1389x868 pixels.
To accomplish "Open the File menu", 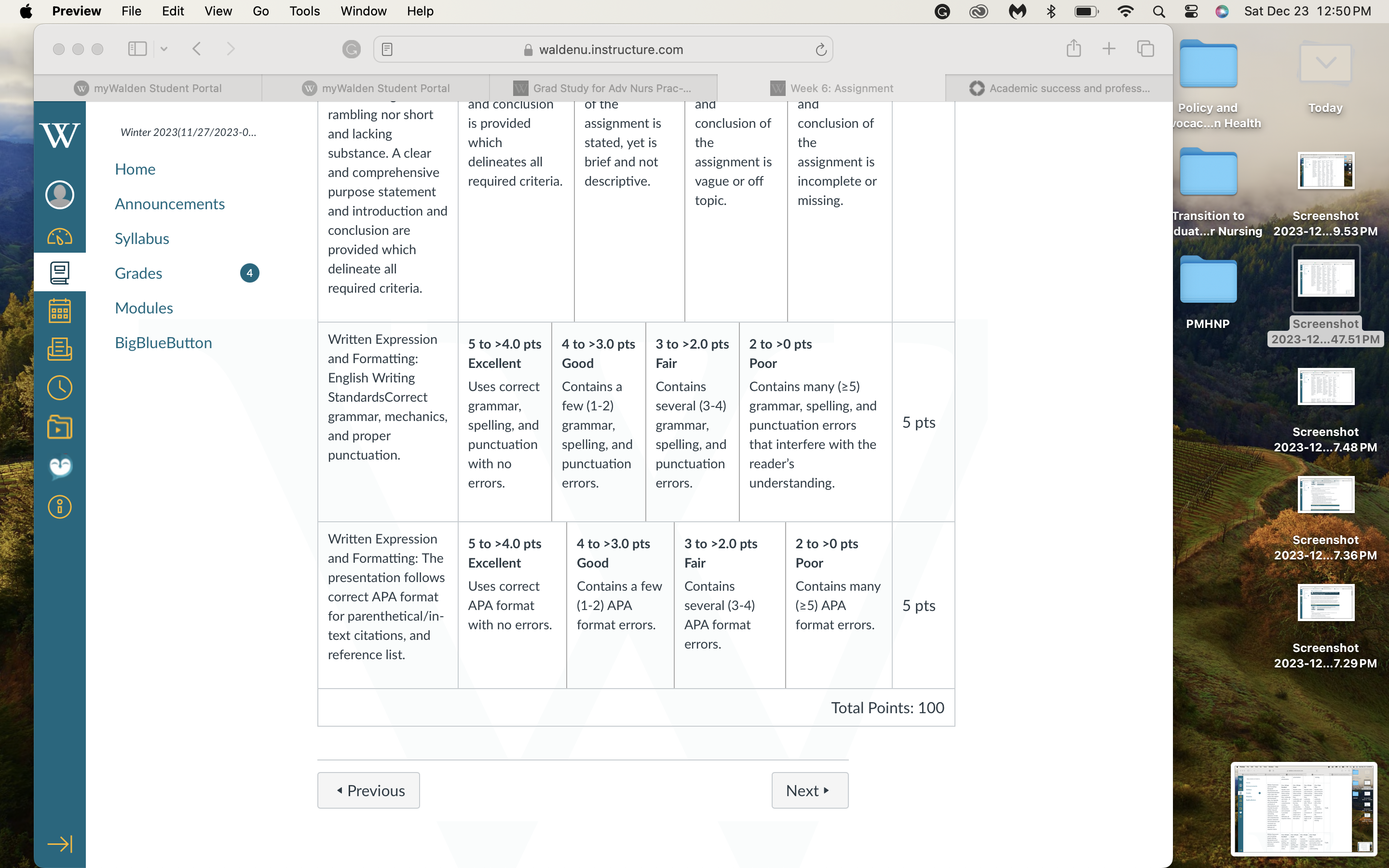I will [132, 12].
